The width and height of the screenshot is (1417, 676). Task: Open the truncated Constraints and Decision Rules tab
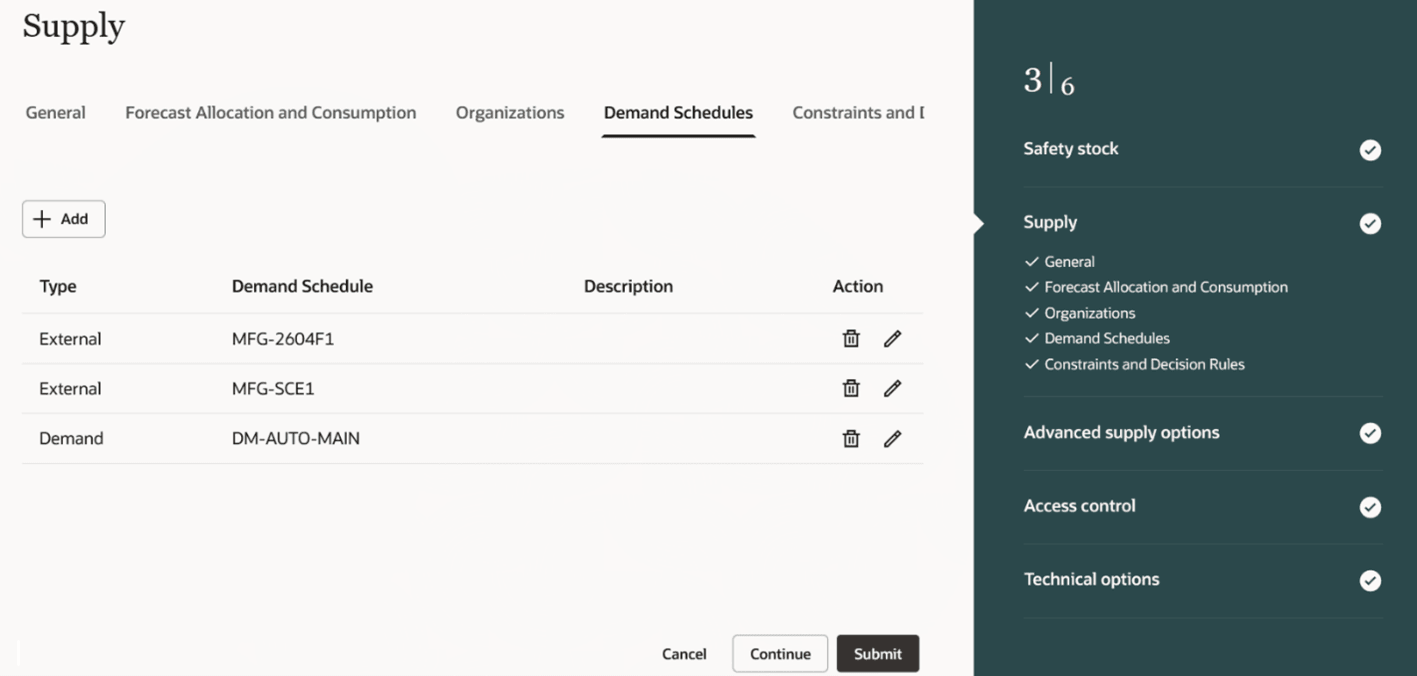point(858,113)
